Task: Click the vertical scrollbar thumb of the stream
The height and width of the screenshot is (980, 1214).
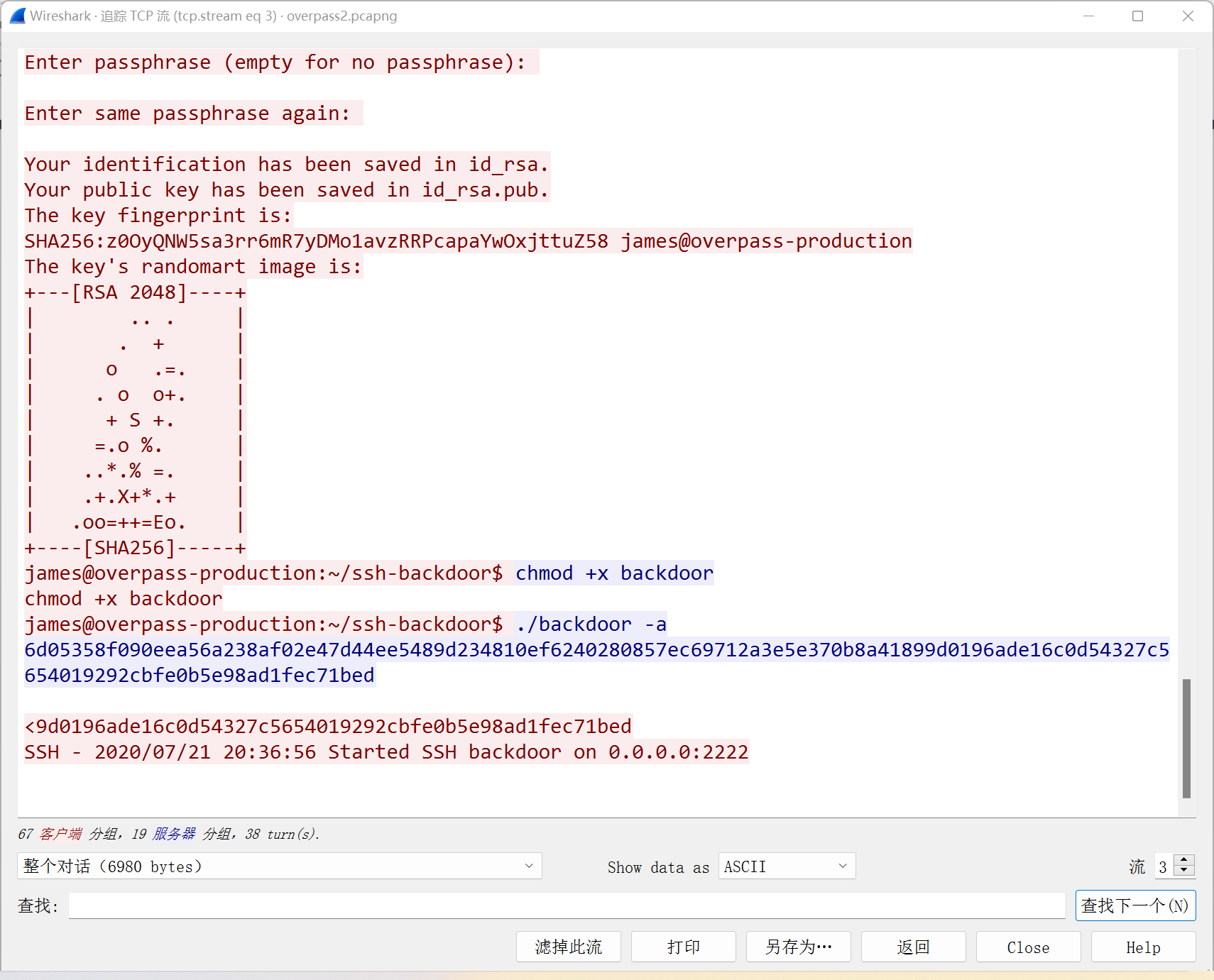Action: [1186, 738]
